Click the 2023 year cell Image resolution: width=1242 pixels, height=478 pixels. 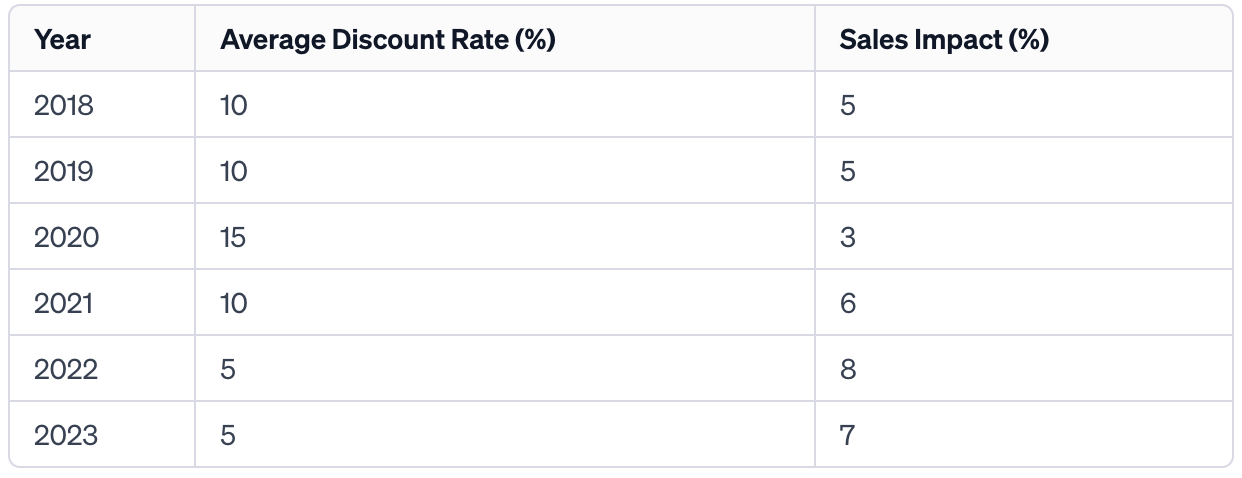point(66,435)
